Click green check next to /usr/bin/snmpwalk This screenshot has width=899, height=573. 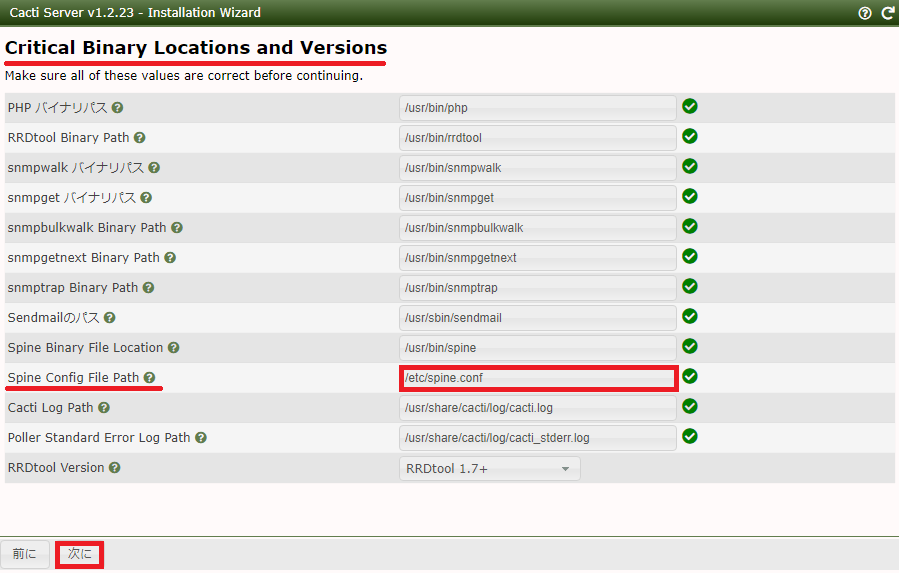(690, 166)
